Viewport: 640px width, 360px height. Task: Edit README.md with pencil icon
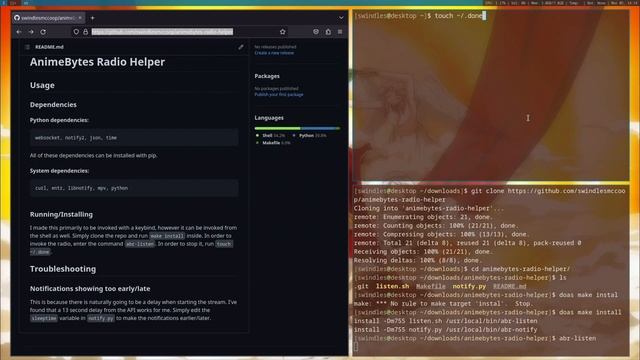[x=241, y=47]
